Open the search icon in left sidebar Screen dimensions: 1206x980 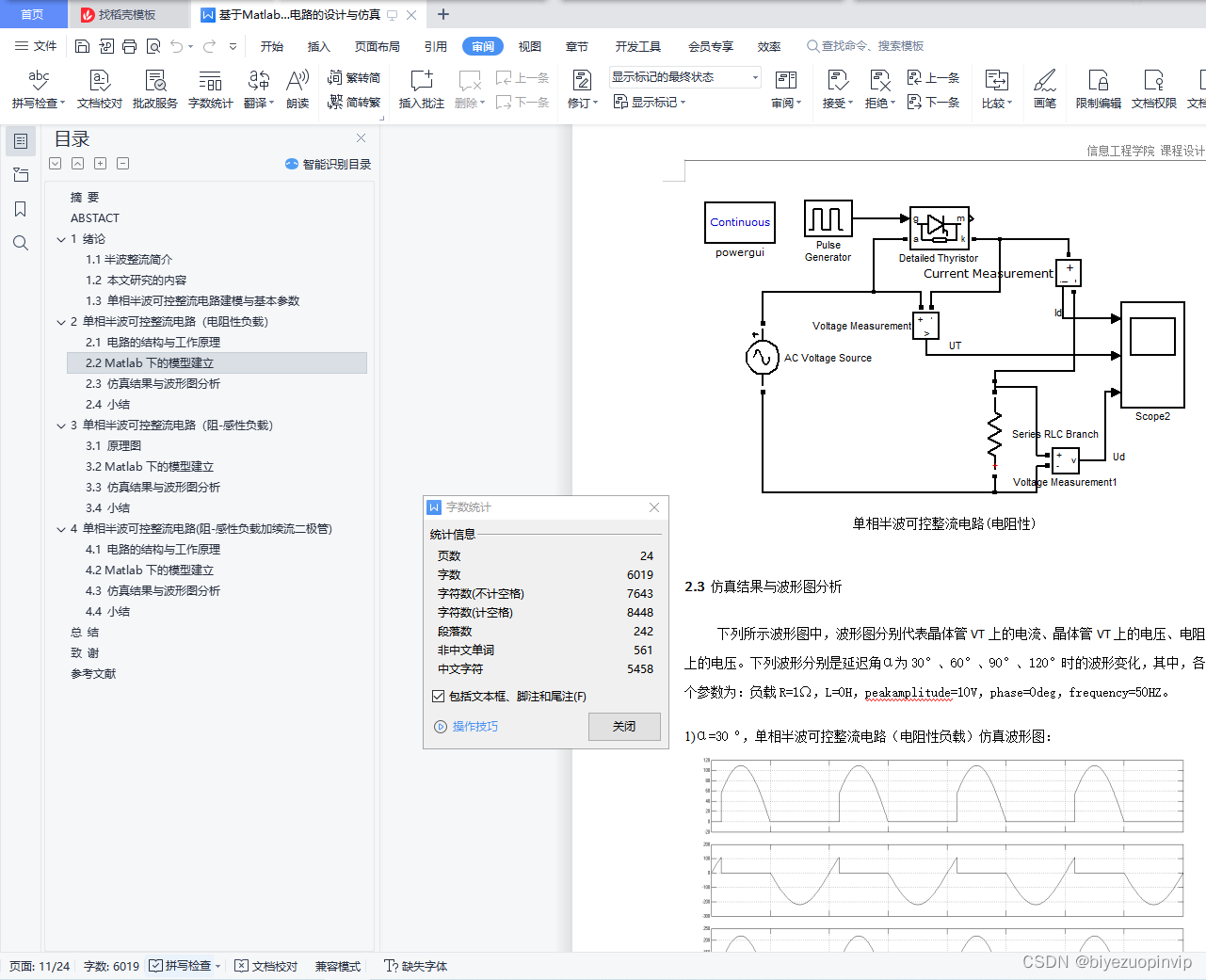pos(21,243)
